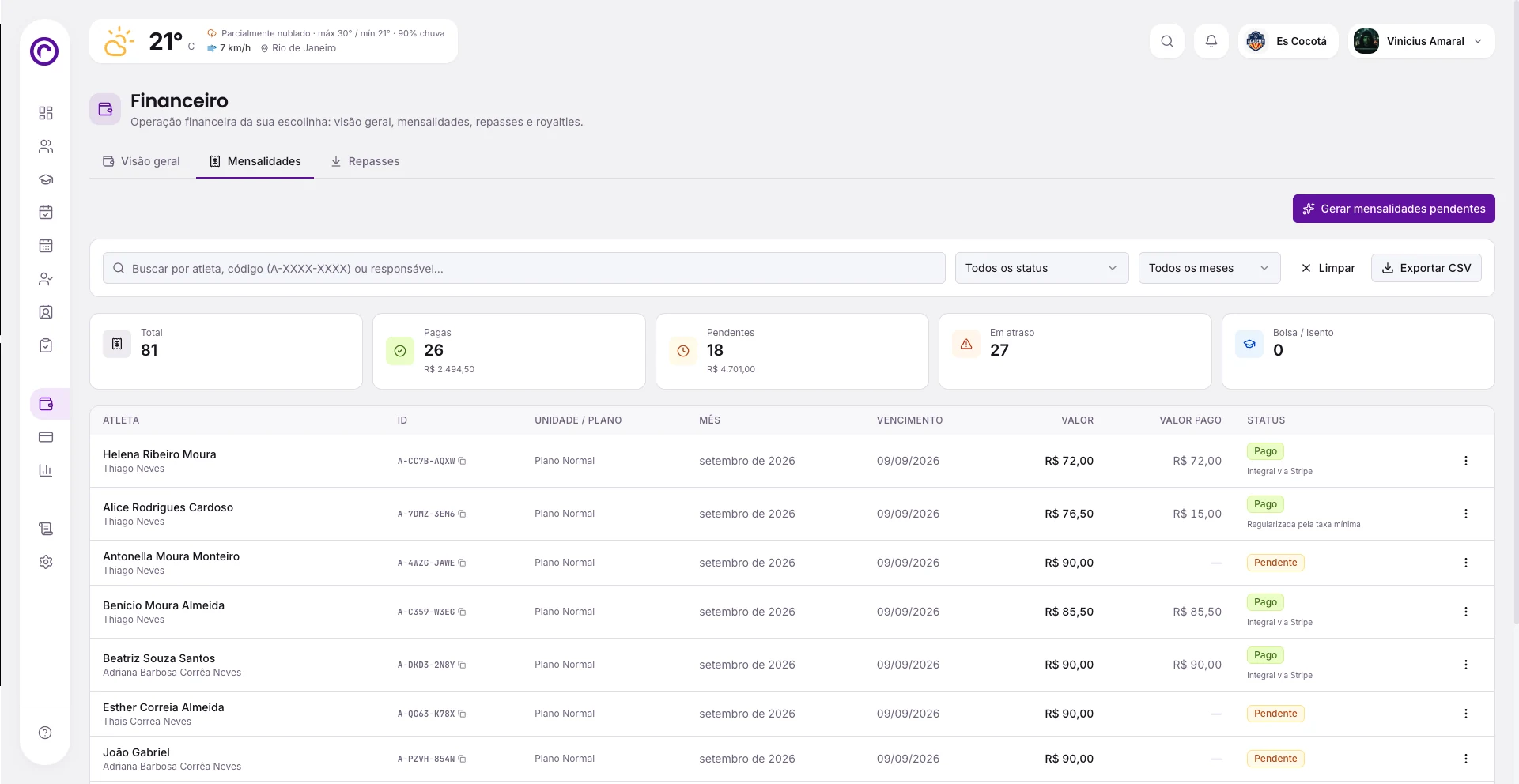This screenshot has width=1519, height=784.
Task: Open the clipboard check icon in sidebar
Action: pos(46,345)
